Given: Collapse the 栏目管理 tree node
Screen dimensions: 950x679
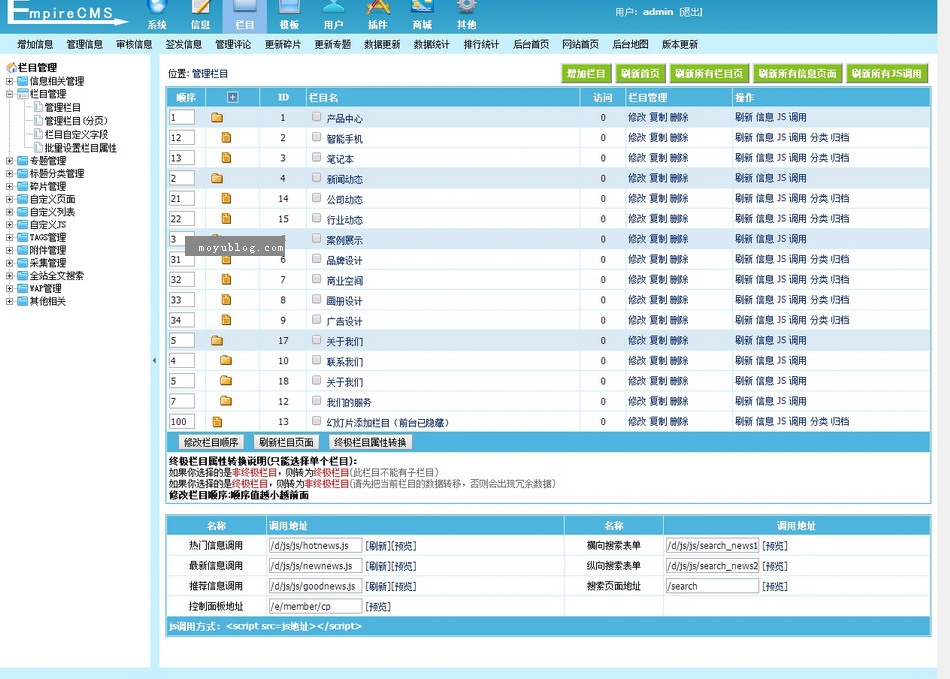Looking at the screenshot, I should pyautogui.click(x=10, y=94).
